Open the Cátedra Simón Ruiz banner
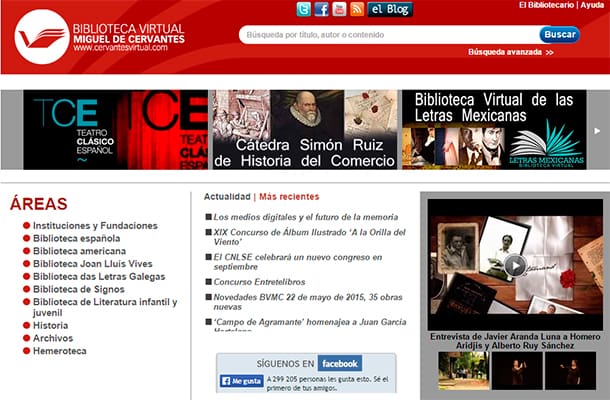The width and height of the screenshot is (610, 400). [305, 130]
